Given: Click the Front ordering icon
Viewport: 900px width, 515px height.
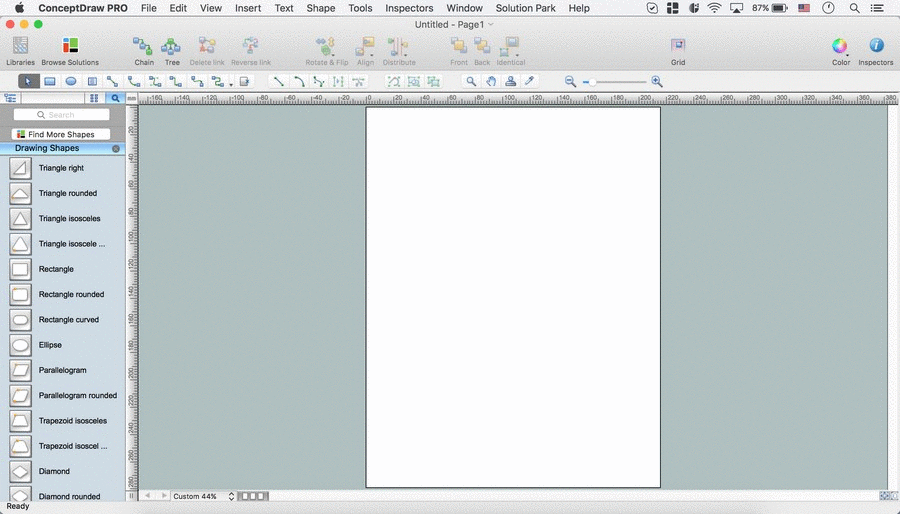Looking at the screenshot, I should [459, 45].
